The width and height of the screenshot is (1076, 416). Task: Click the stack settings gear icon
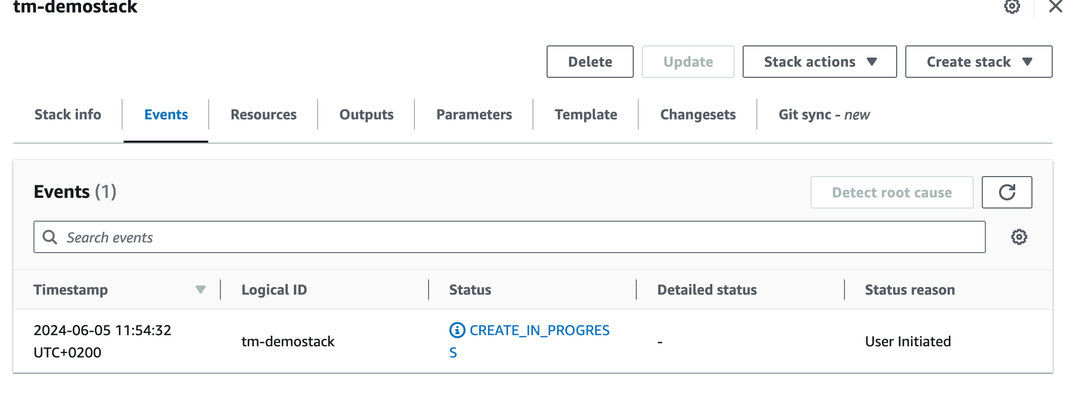click(1012, 7)
